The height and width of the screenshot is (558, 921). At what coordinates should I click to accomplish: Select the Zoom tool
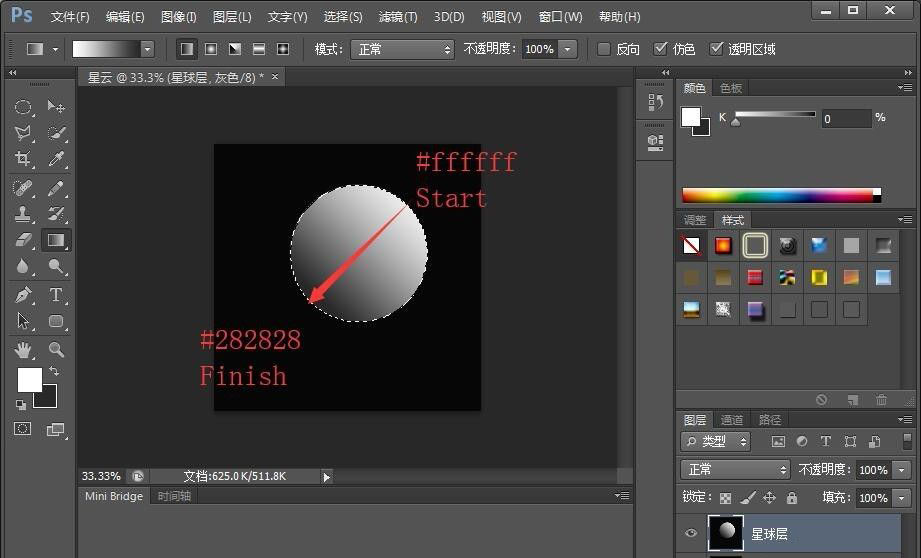pos(56,350)
